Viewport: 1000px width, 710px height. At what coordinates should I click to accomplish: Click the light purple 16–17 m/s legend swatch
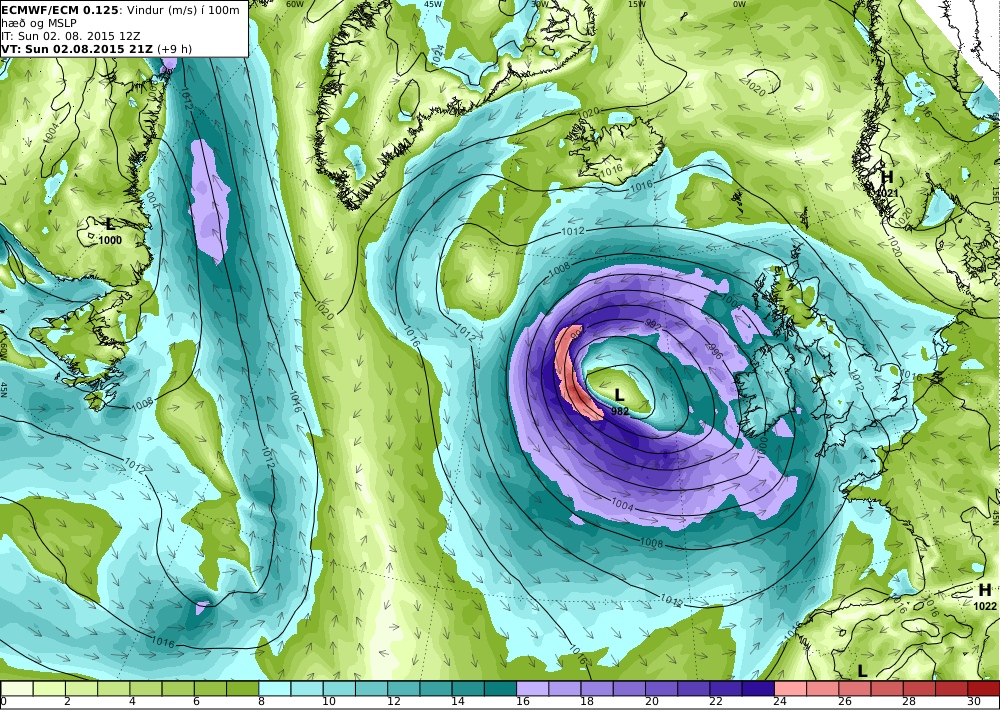(x=533, y=688)
